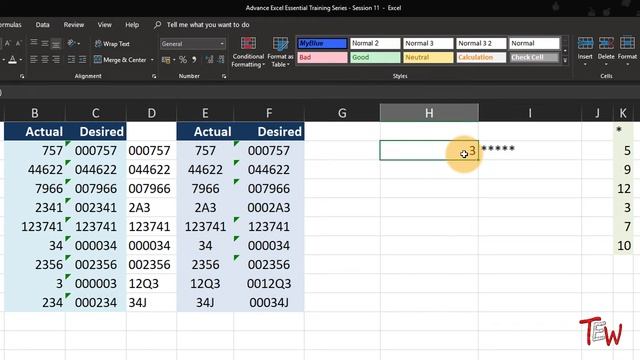The height and width of the screenshot is (360, 640).
Task: Select cell 44622 under first Actual column
Action: (x=35, y=169)
